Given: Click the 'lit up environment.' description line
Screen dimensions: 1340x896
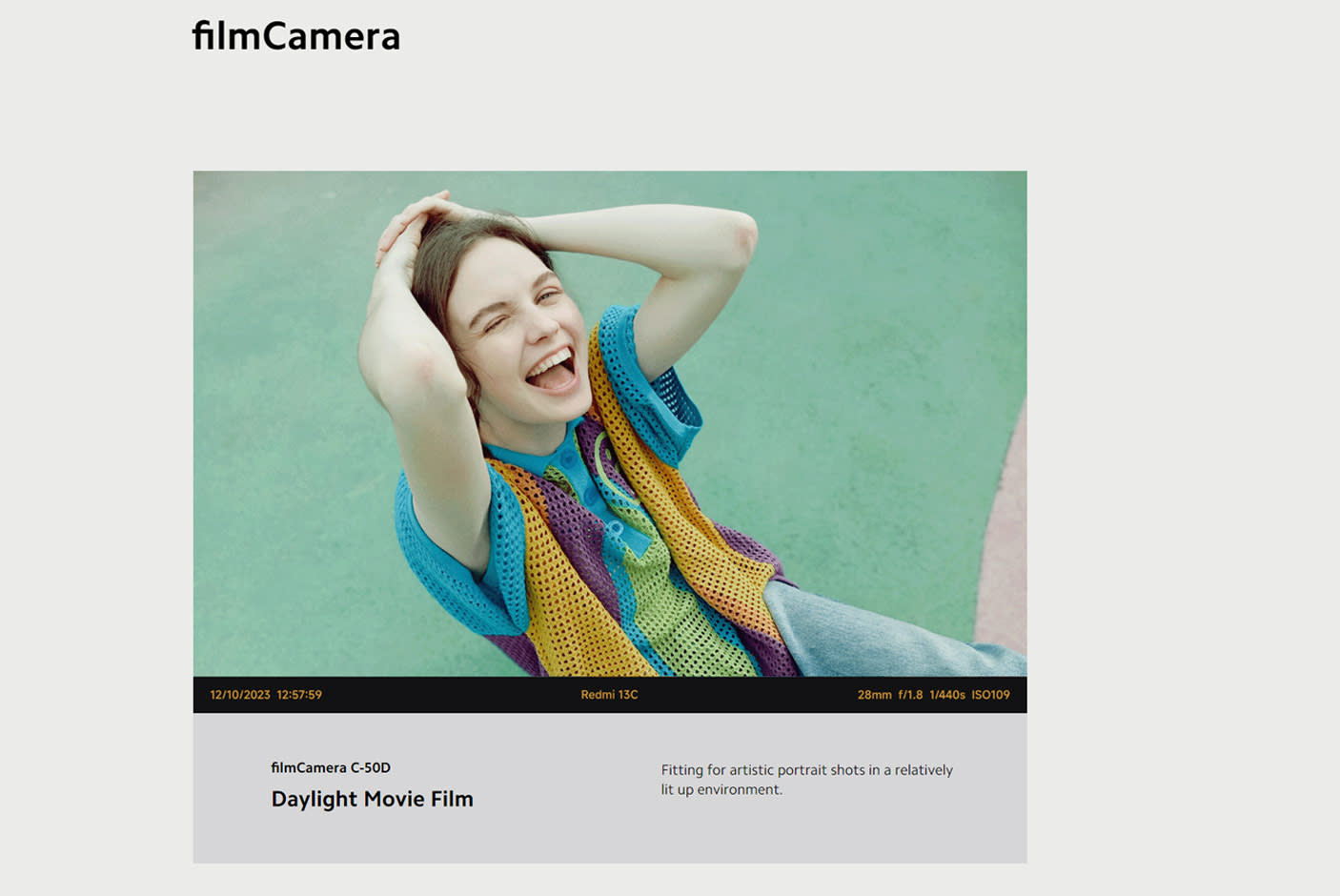Looking at the screenshot, I should 721,789.
